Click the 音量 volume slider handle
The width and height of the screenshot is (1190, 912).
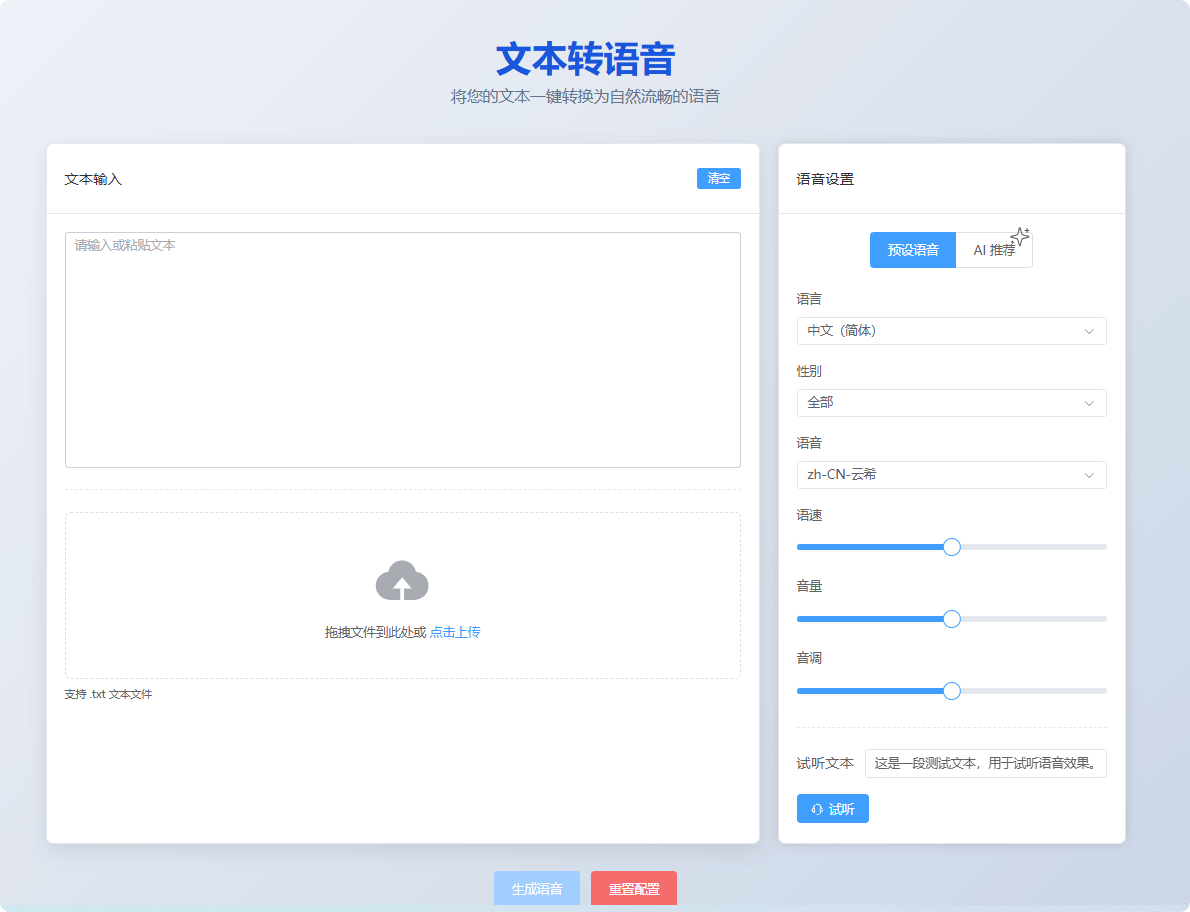point(951,618)
